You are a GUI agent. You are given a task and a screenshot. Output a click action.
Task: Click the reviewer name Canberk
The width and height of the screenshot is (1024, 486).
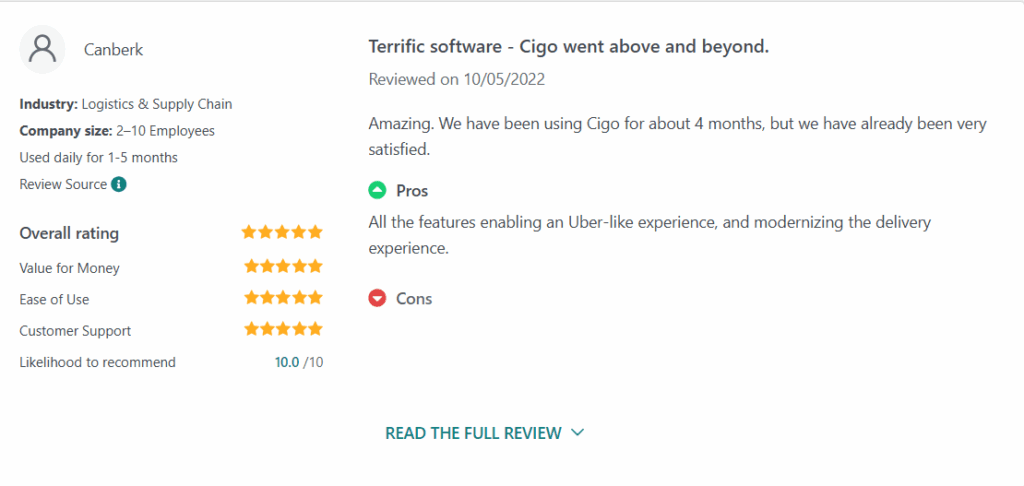(x=114, y=50)
